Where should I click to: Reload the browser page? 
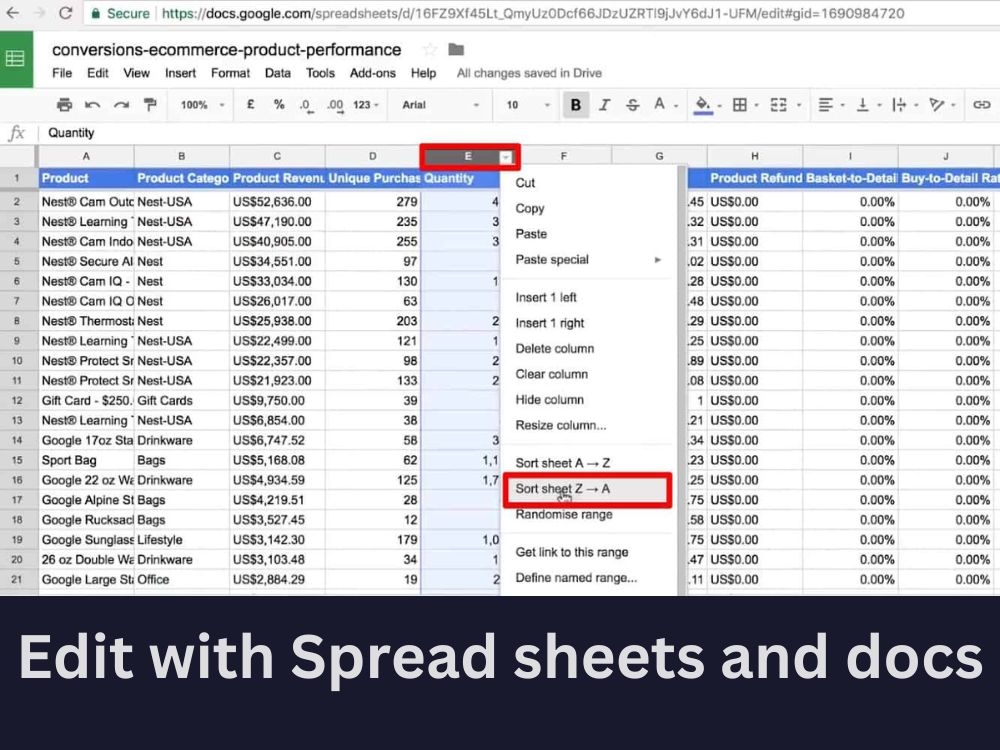tap(65, 13)
